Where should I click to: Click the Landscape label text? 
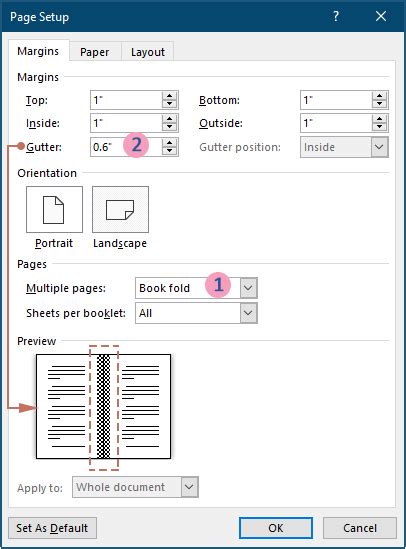[x=120, y=243]
